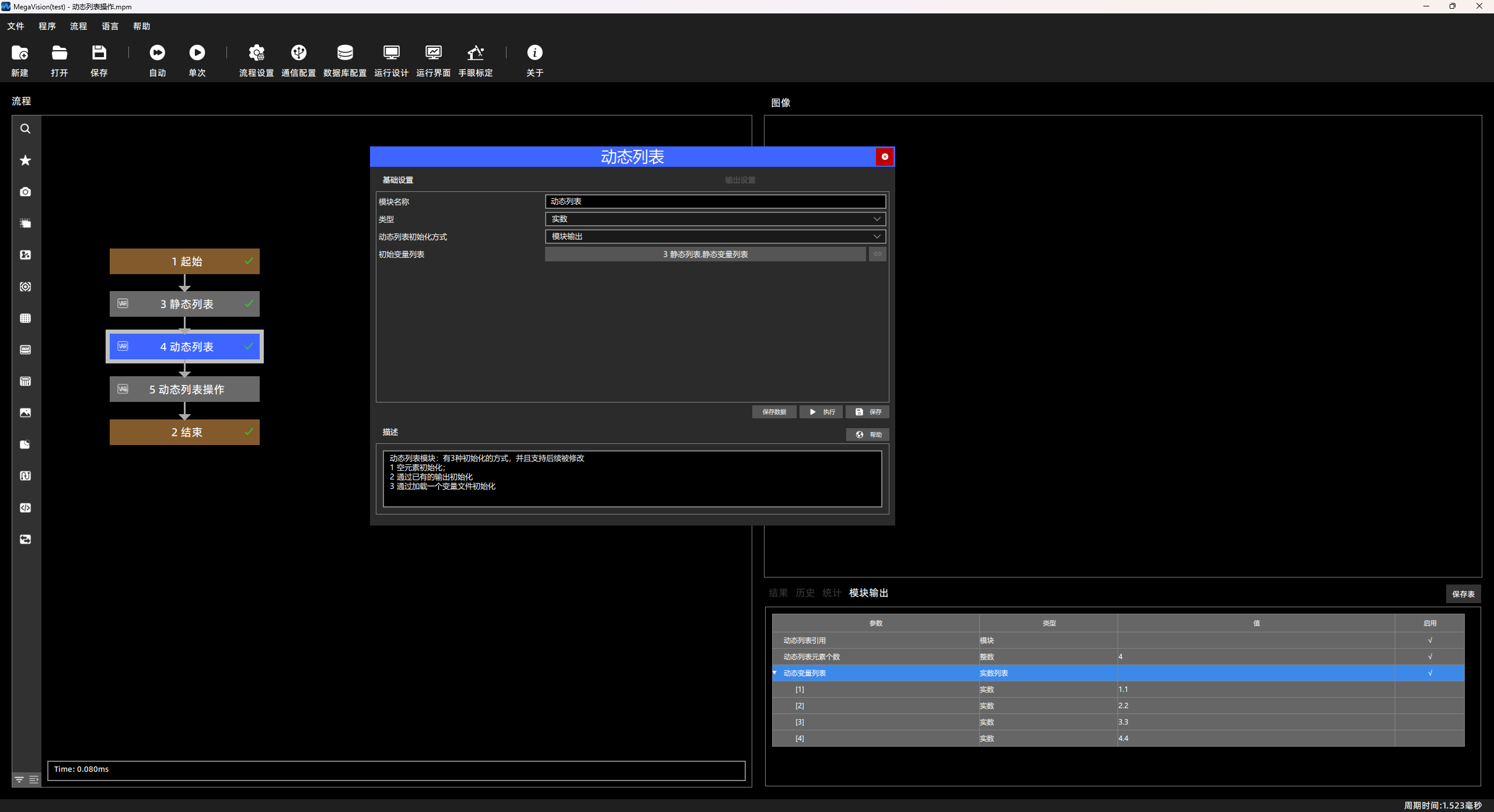Viewport: 1494px width, 812px height.
Task: Open the 类型 dropdown showing 实数
Action: pyautogui.click(x=715, y=219)
